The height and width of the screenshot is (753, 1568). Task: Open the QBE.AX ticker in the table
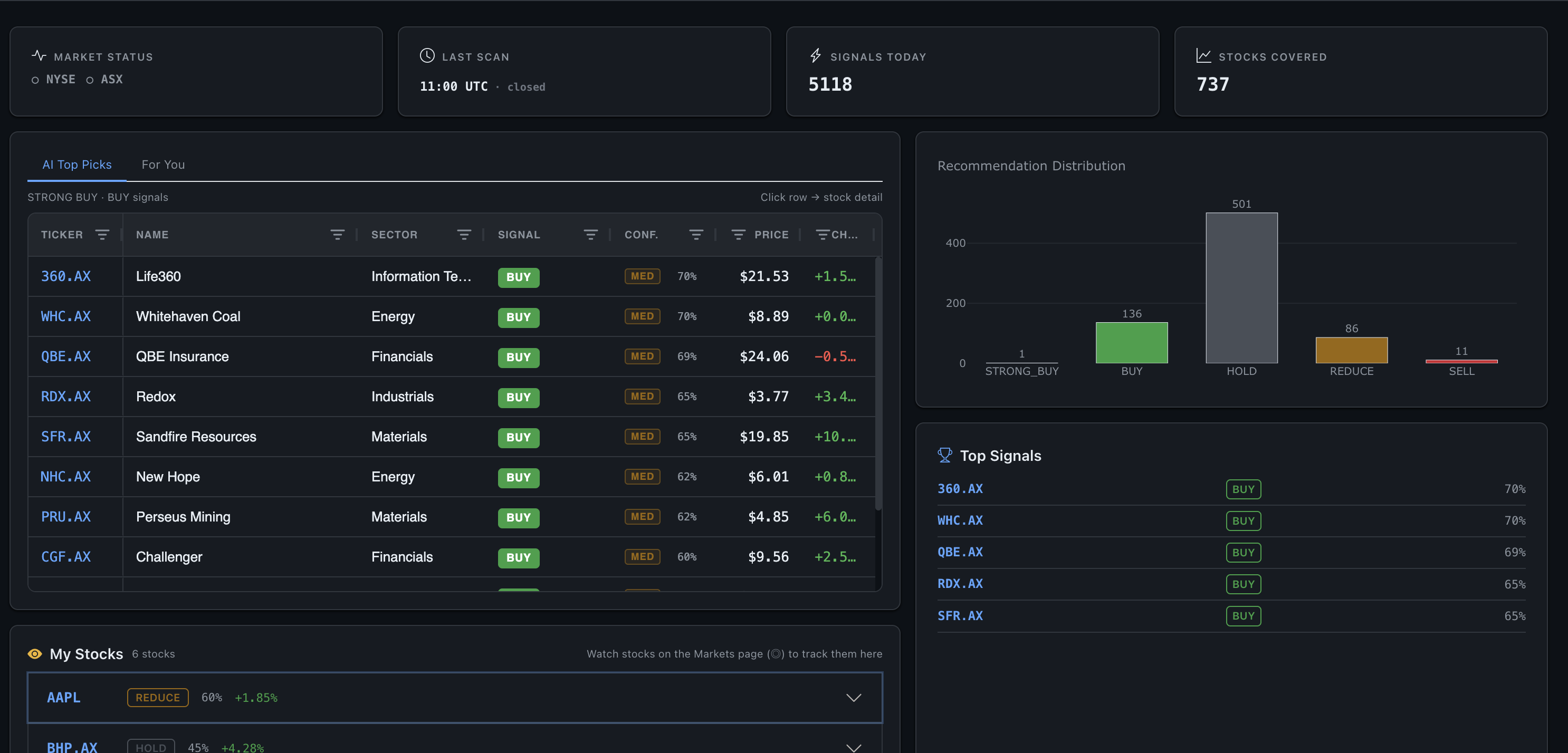[x=66, y=356]
